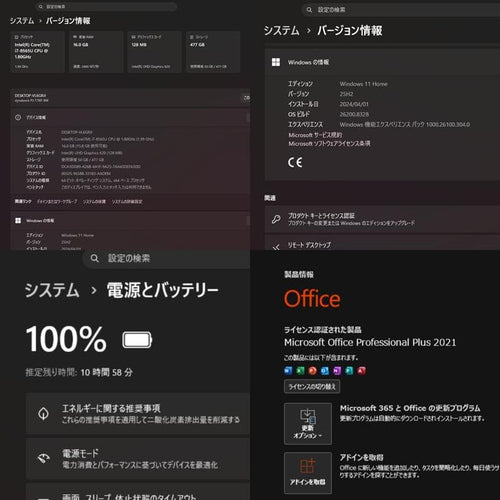Screen dimensions: 500x500
Task: Click the Word icon under Office products
Action: click(x=288, y=371)
